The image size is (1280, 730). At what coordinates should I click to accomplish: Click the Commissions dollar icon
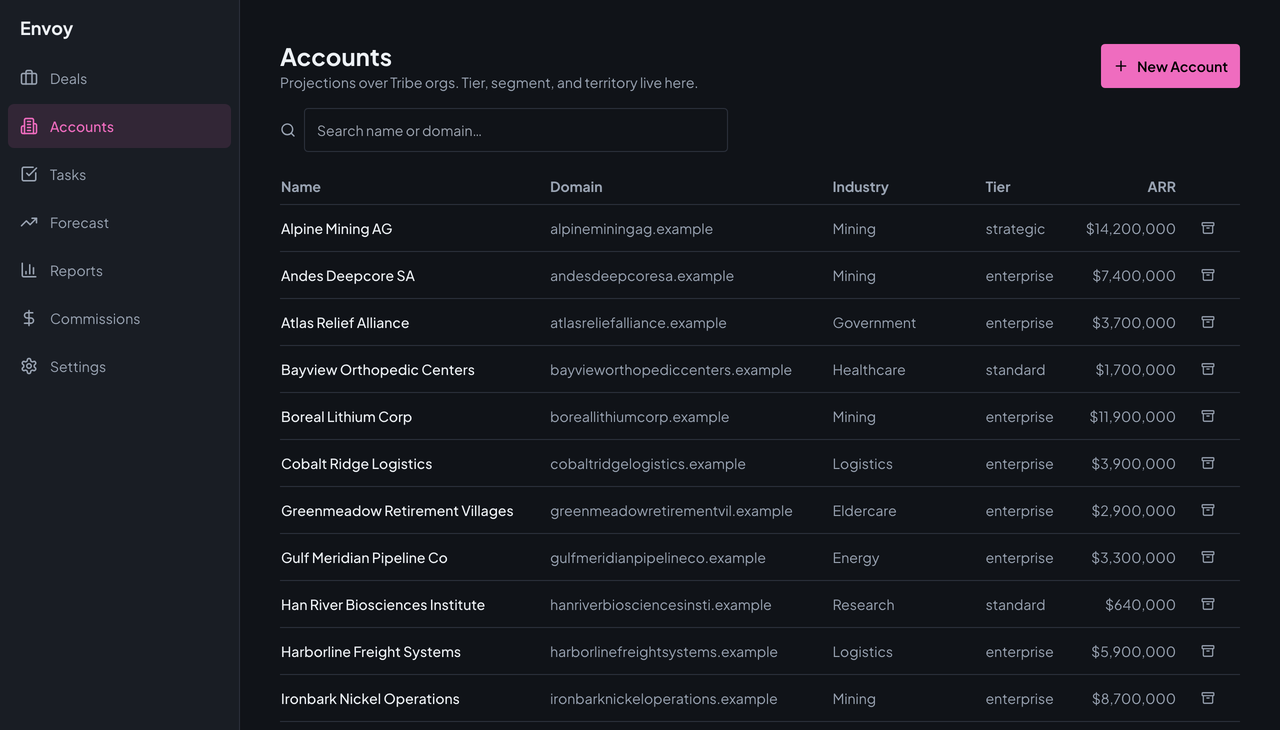pos(29,318)
